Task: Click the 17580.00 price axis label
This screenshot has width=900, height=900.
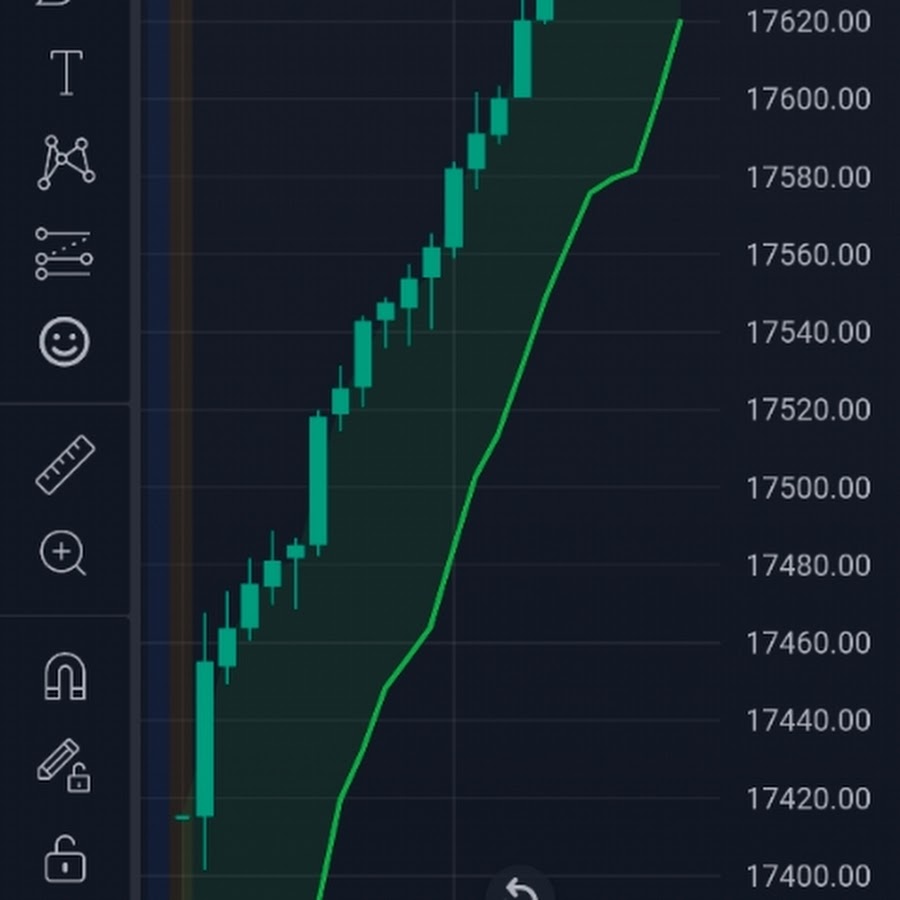Action: [x=808, y=177]
